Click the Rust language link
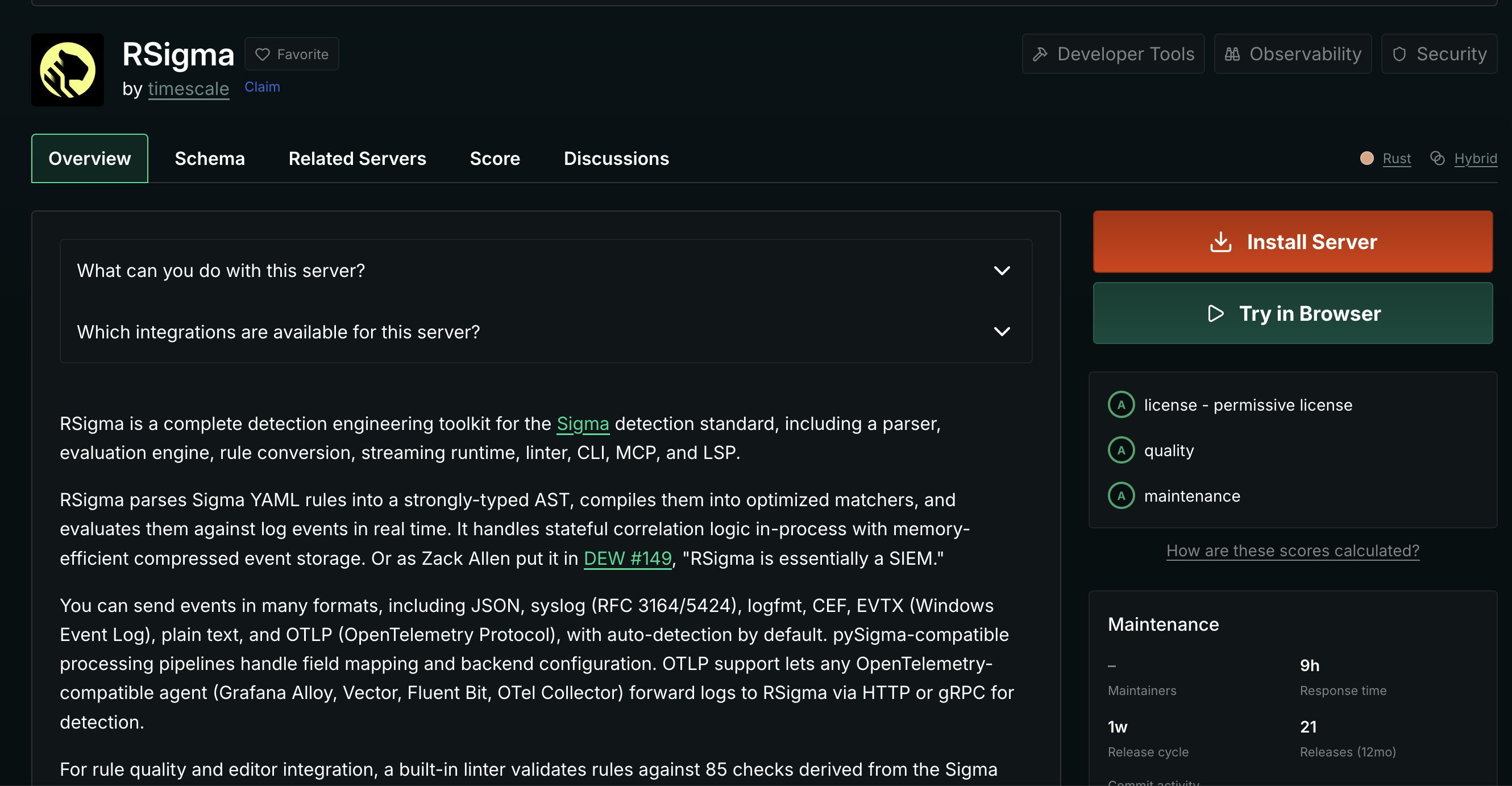1512x786 pixels. click(1397, 159)
